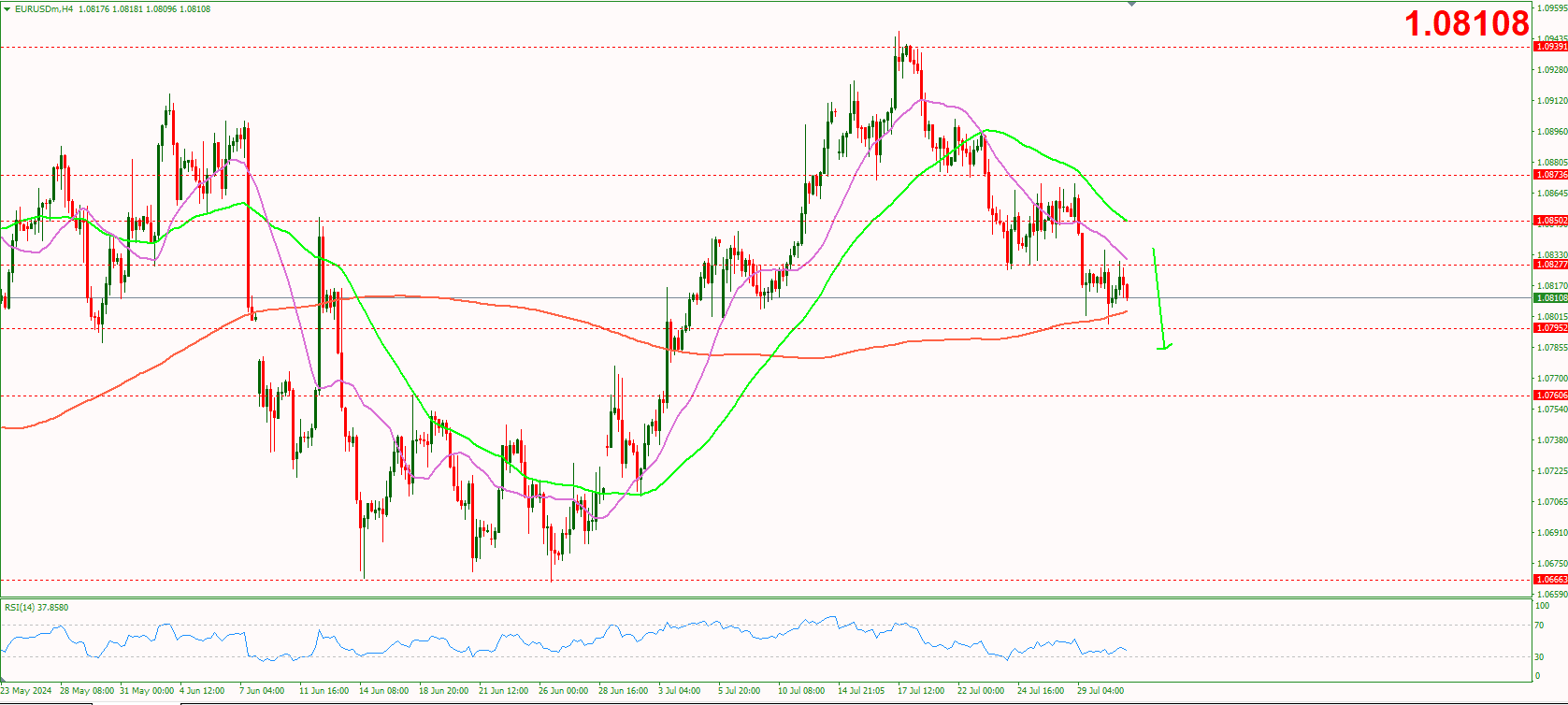Click the 23 May 2024 time axis label
The width and height of the screenshot is (1568, 705).
(x=27, y=691)
